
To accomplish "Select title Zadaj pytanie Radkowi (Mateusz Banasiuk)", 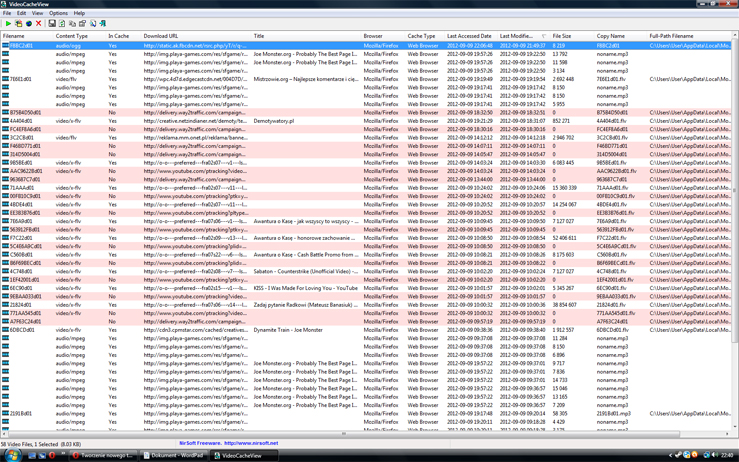I will (x=305, y=305).
